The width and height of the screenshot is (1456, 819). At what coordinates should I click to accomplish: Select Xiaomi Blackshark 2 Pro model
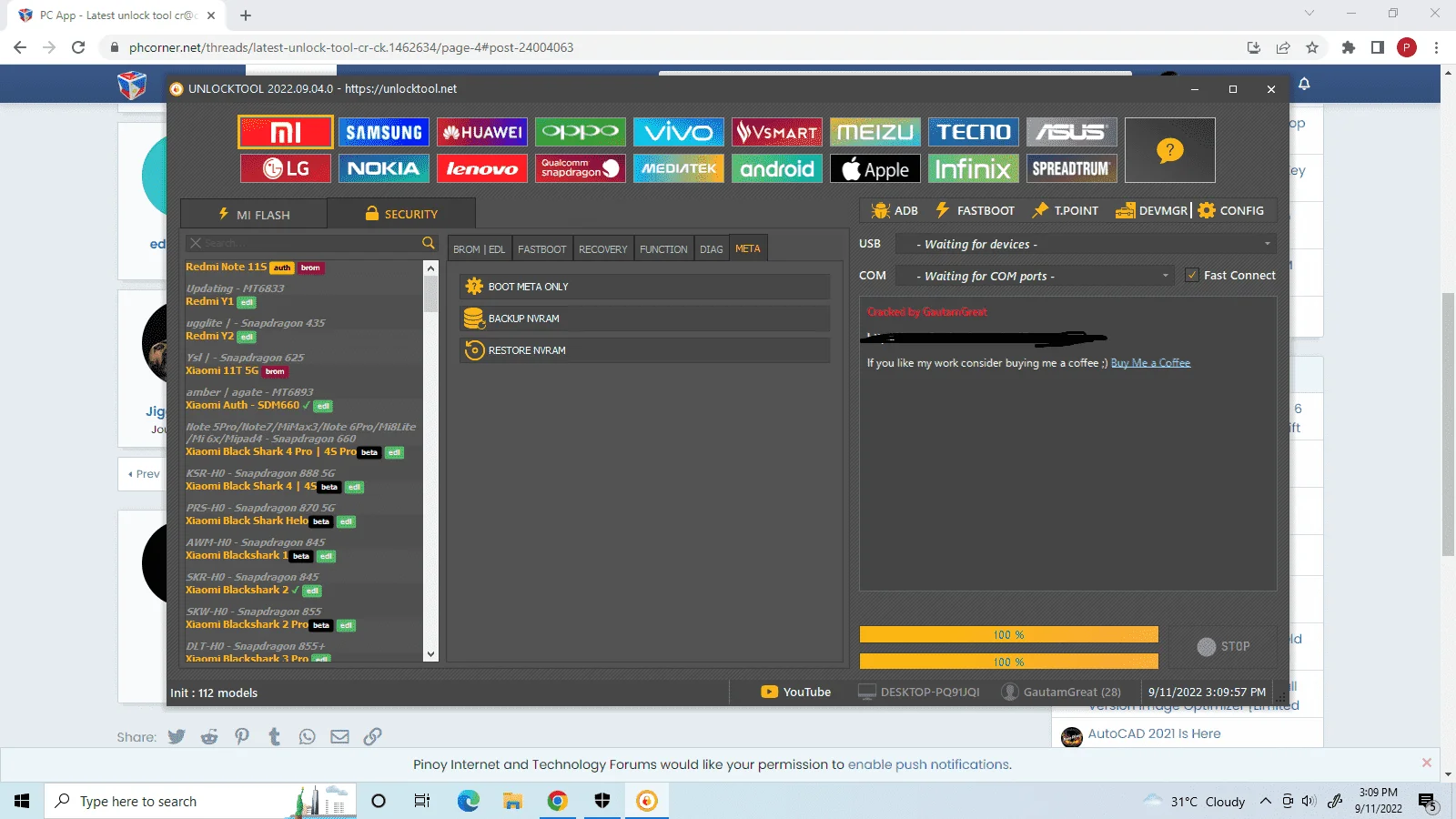tap(247, 624)
